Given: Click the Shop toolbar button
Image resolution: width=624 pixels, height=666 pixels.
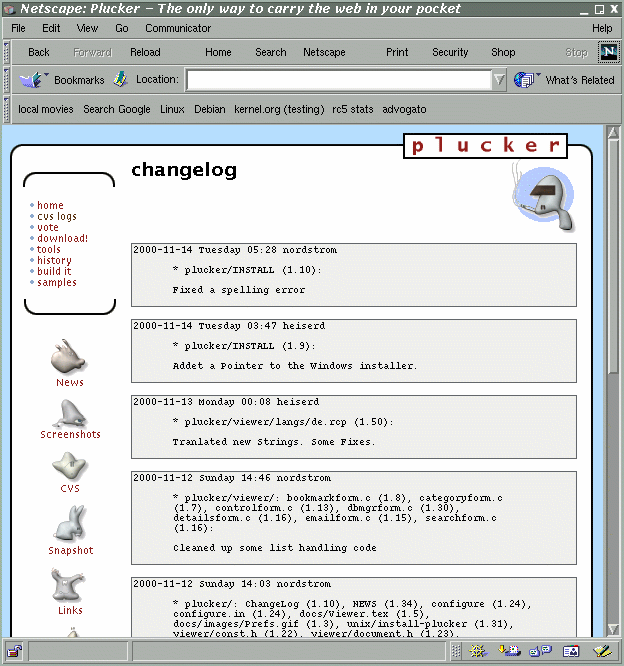Looking at the screenshot, I should [x=503, y=52].
